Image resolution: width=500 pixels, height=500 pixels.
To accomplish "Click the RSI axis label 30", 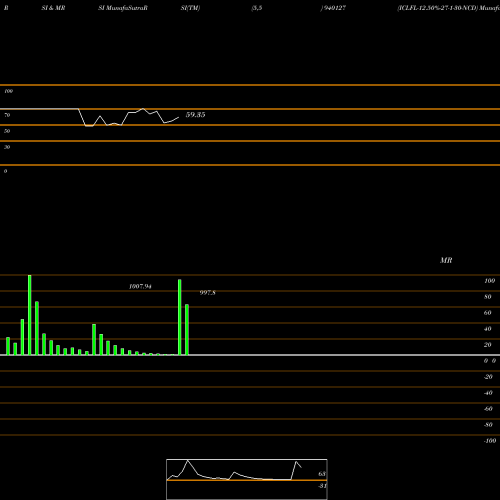I will [x=7, y=147].
